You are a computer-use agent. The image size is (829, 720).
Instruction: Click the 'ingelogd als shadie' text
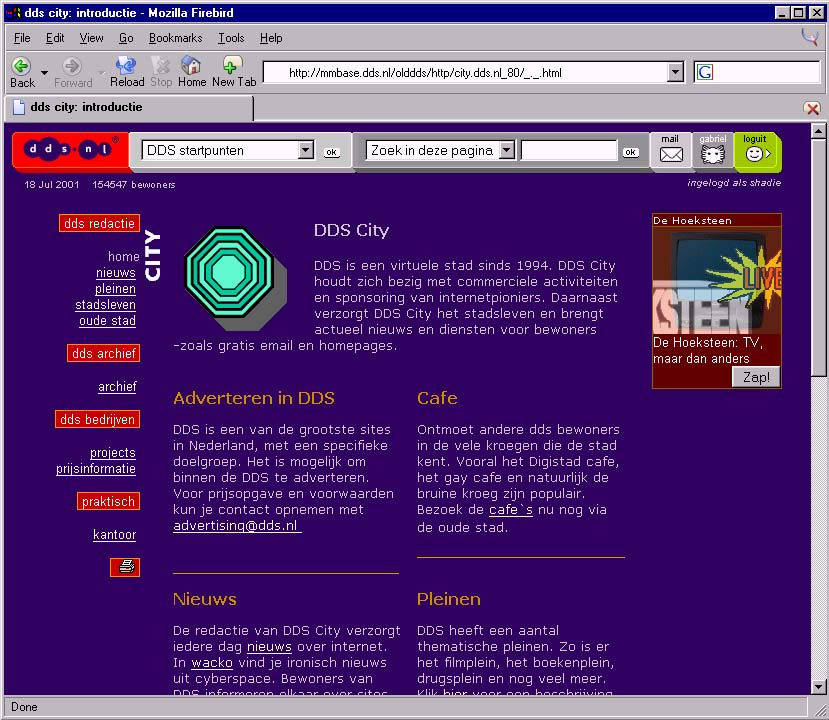point(734,183)
